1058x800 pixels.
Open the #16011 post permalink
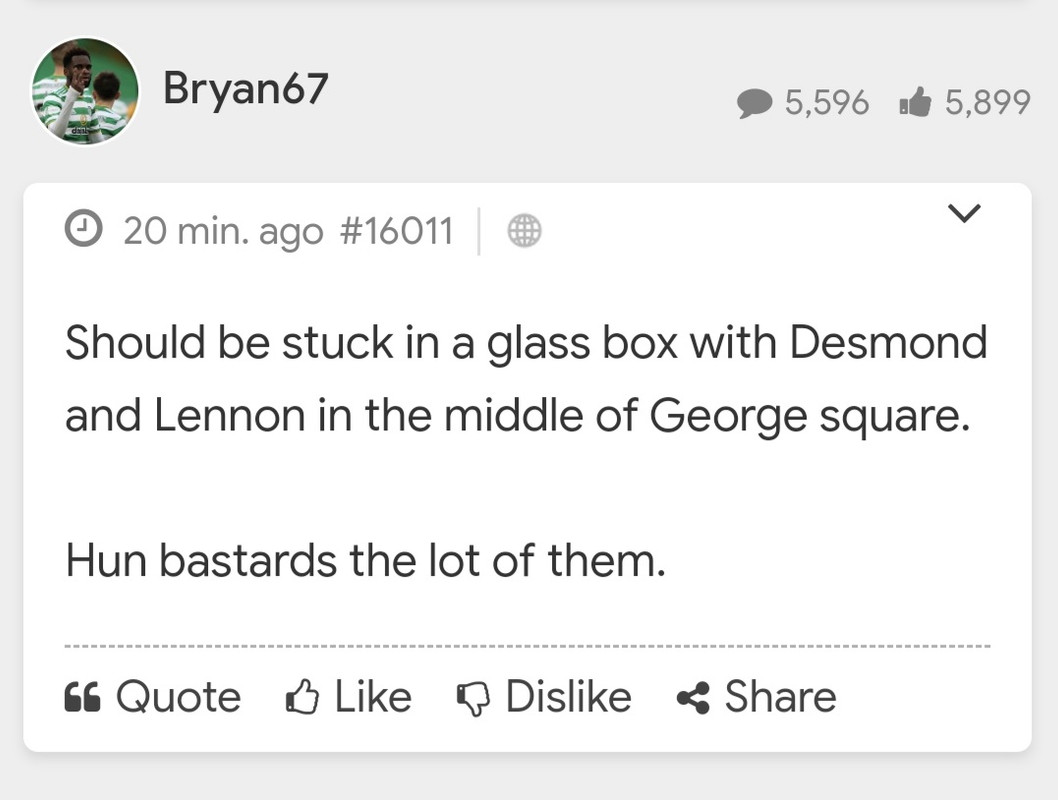point(397,232)
